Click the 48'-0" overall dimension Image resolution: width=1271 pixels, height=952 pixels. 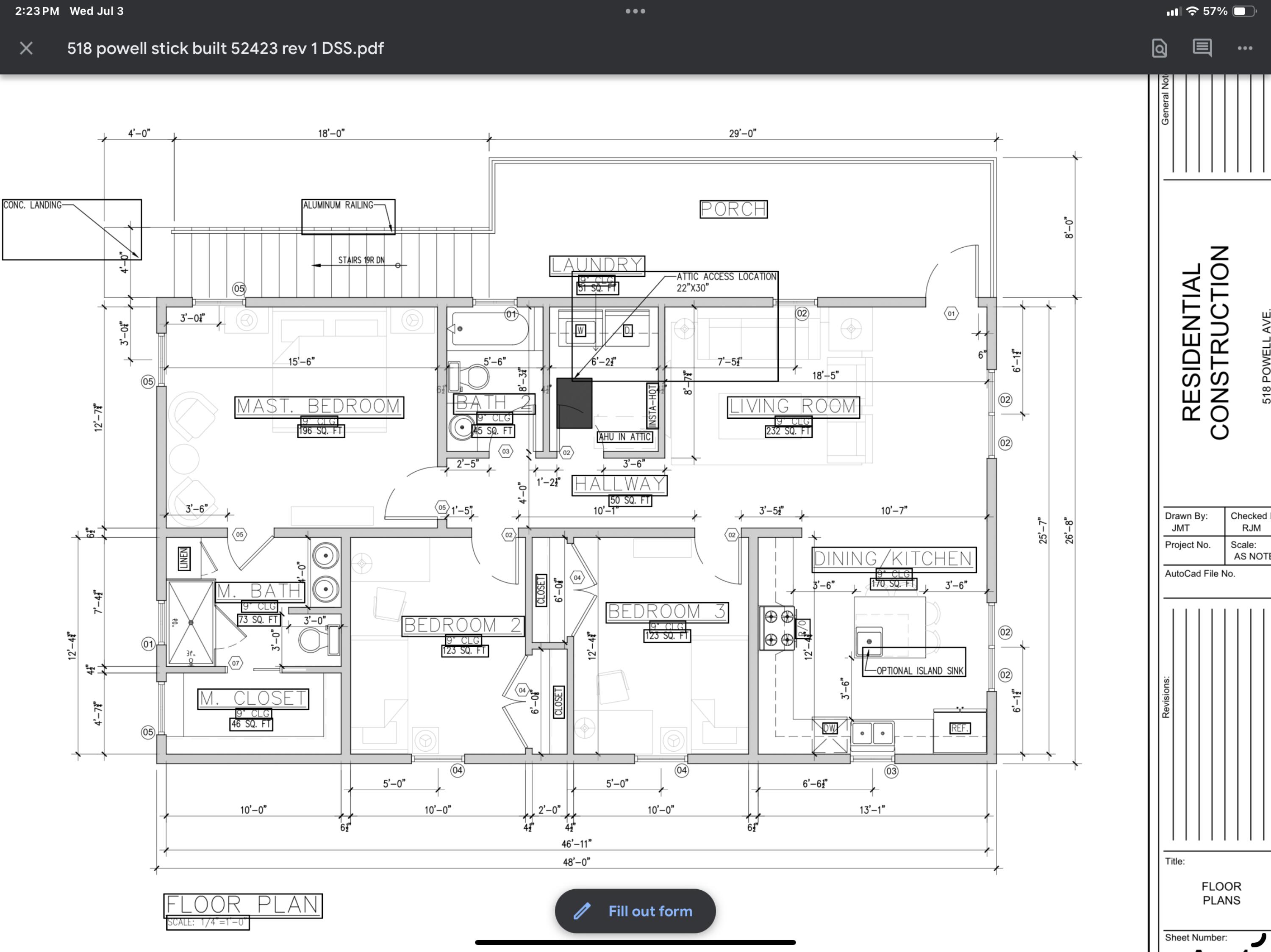[576, 862]
